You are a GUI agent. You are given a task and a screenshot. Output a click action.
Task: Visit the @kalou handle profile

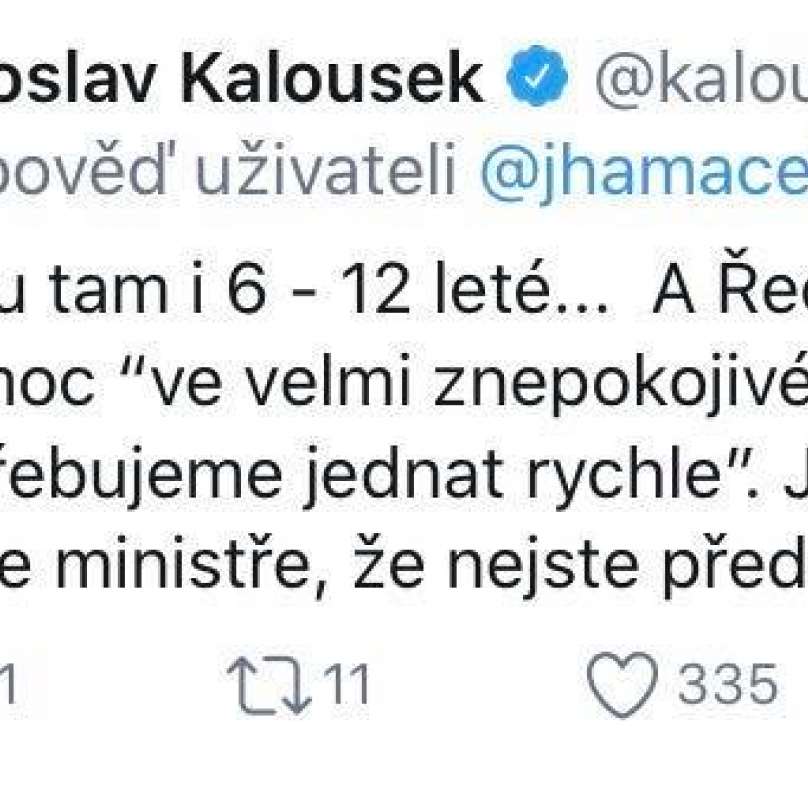(x=701, y=78)
